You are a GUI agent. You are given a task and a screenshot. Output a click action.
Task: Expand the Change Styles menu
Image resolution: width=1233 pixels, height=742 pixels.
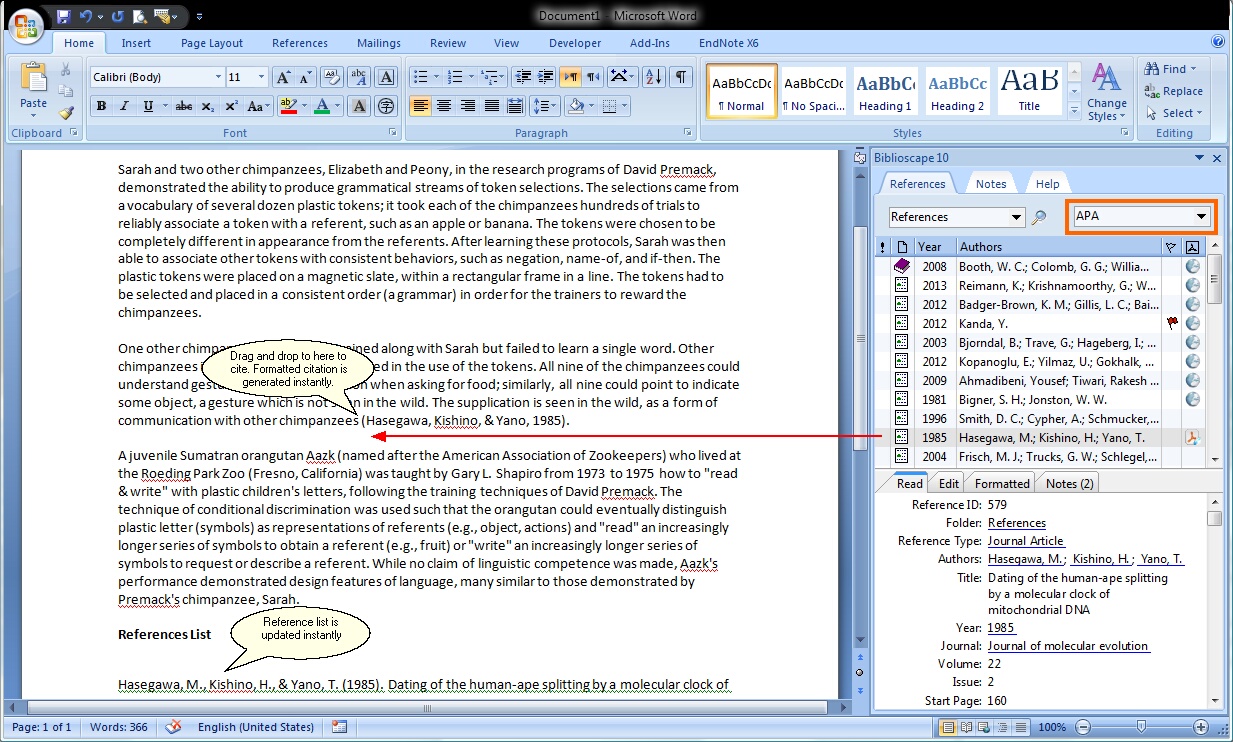click(x=1106, y=92)
